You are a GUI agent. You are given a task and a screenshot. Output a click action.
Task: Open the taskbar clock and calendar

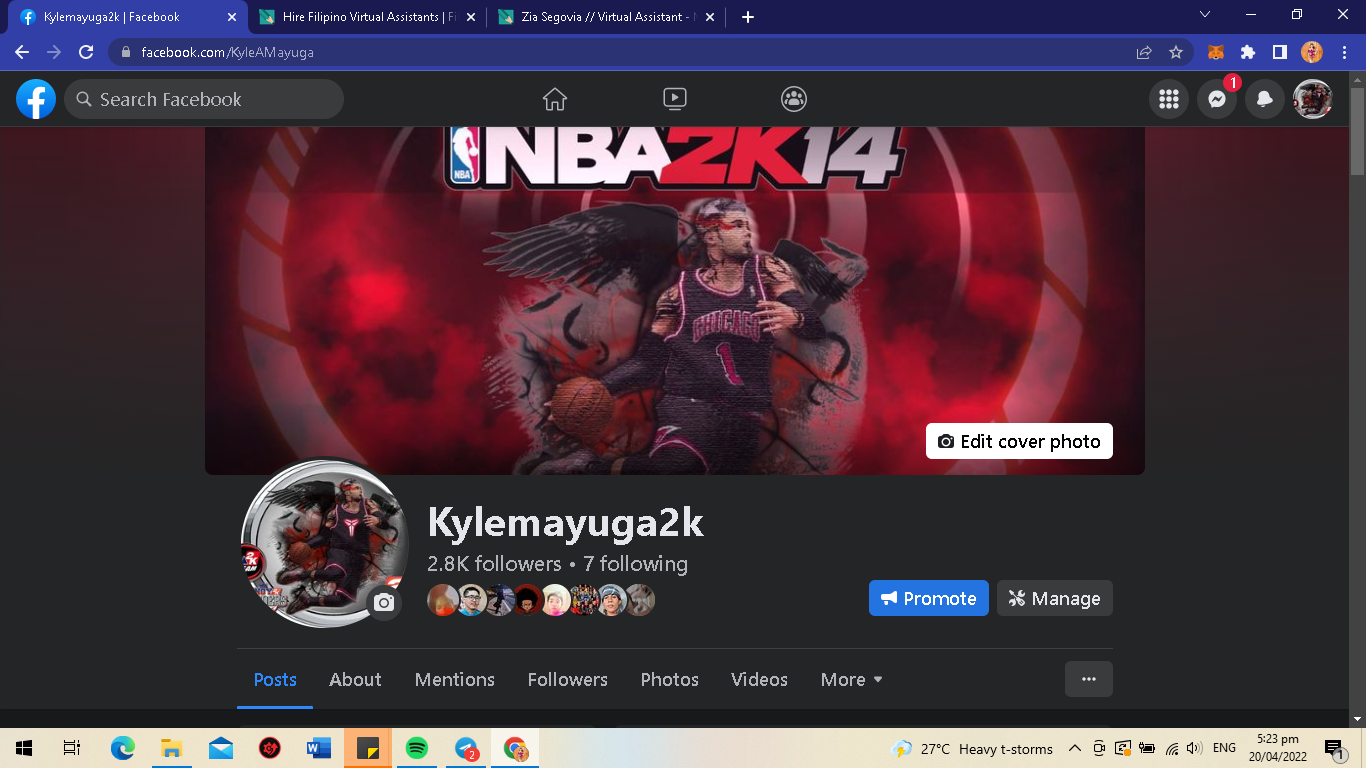click(1276, 748)
